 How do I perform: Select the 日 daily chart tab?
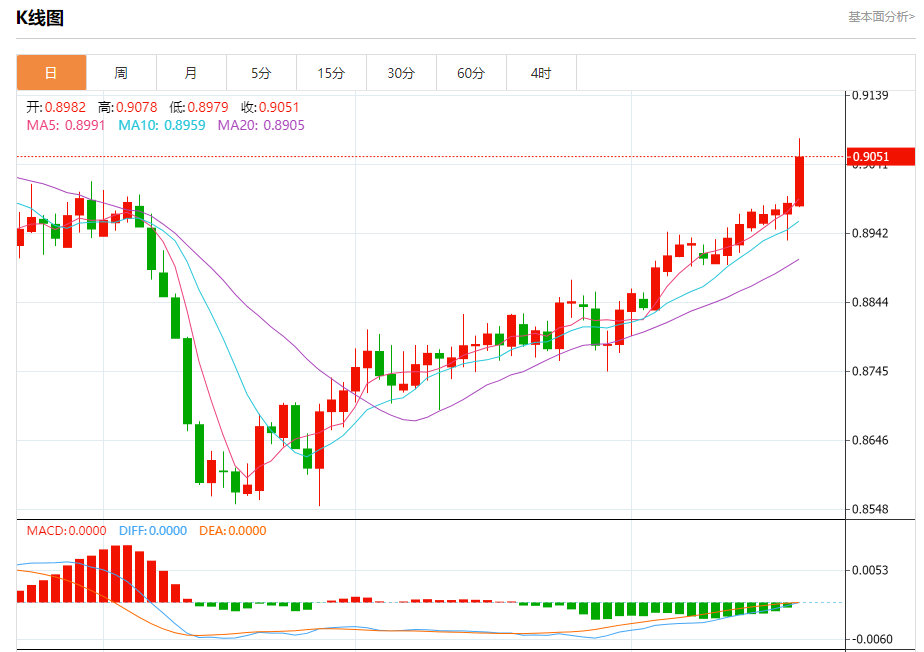(51, 73)
